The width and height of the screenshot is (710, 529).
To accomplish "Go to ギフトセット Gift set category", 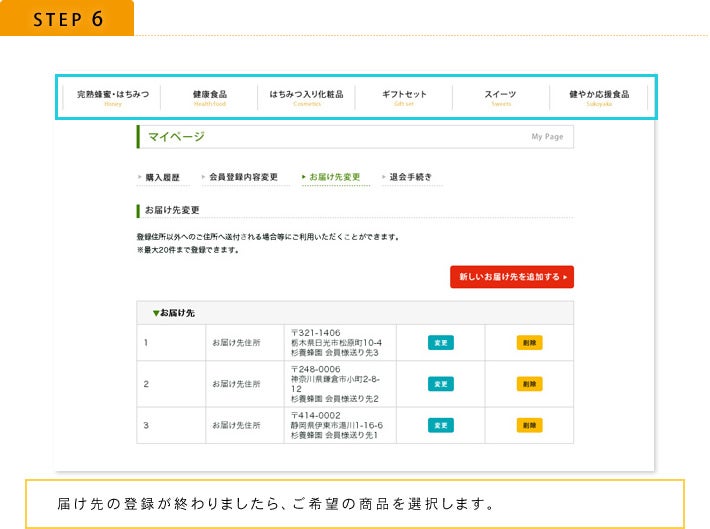I will (x=404, y=97).
